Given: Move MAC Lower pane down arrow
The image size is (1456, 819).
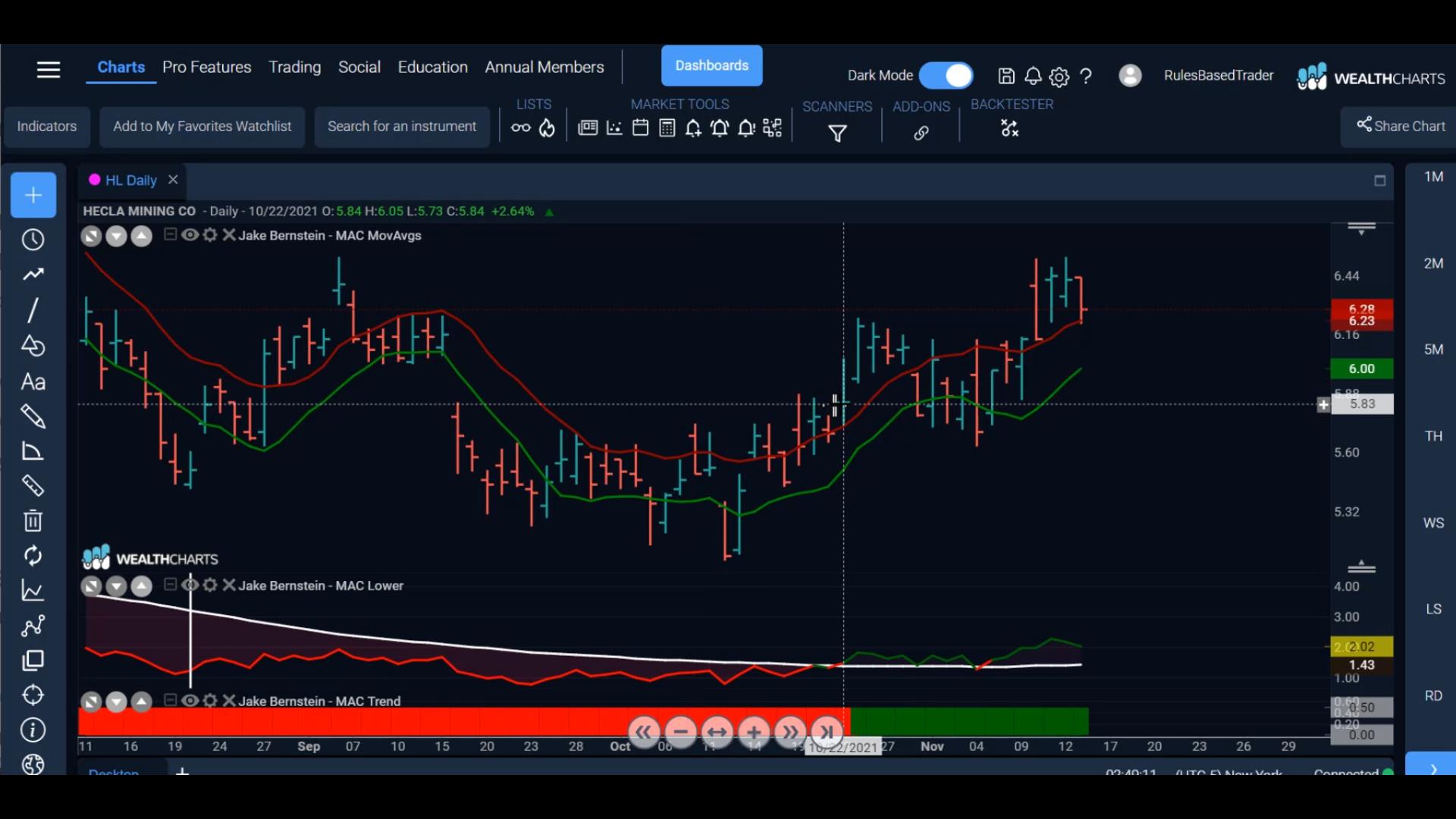Looking at the screenshot, I should click(x=116, y=586).
